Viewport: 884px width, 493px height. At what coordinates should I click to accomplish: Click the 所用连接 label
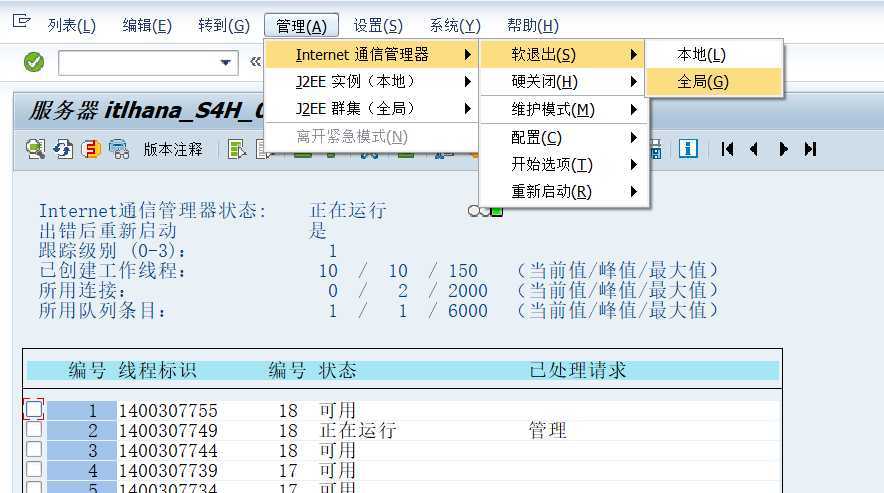pos(82,290)
